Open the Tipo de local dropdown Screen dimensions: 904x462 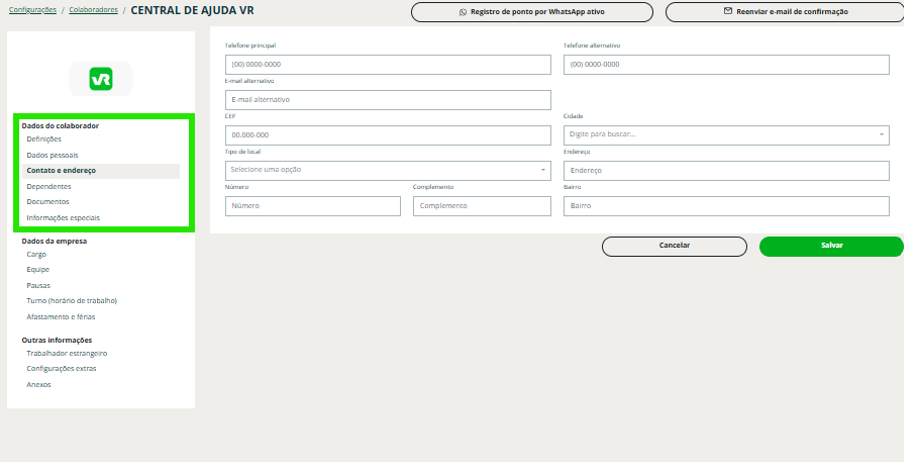point(388,171)
